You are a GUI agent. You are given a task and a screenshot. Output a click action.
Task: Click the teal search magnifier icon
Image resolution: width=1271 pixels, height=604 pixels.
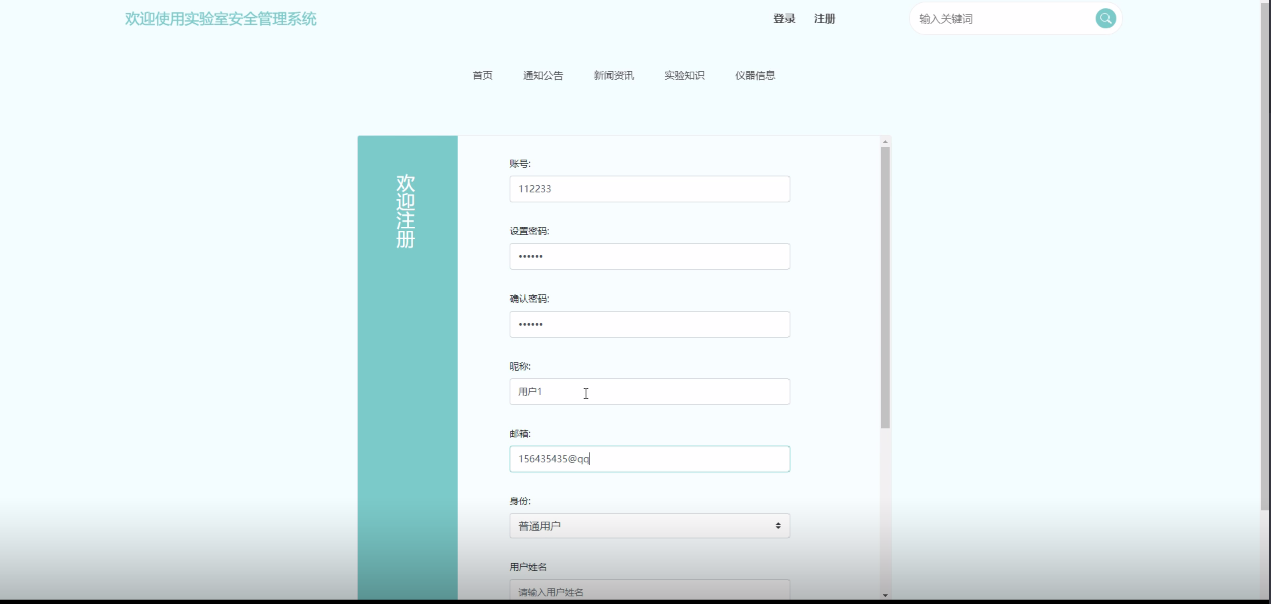coord(1105,18)
